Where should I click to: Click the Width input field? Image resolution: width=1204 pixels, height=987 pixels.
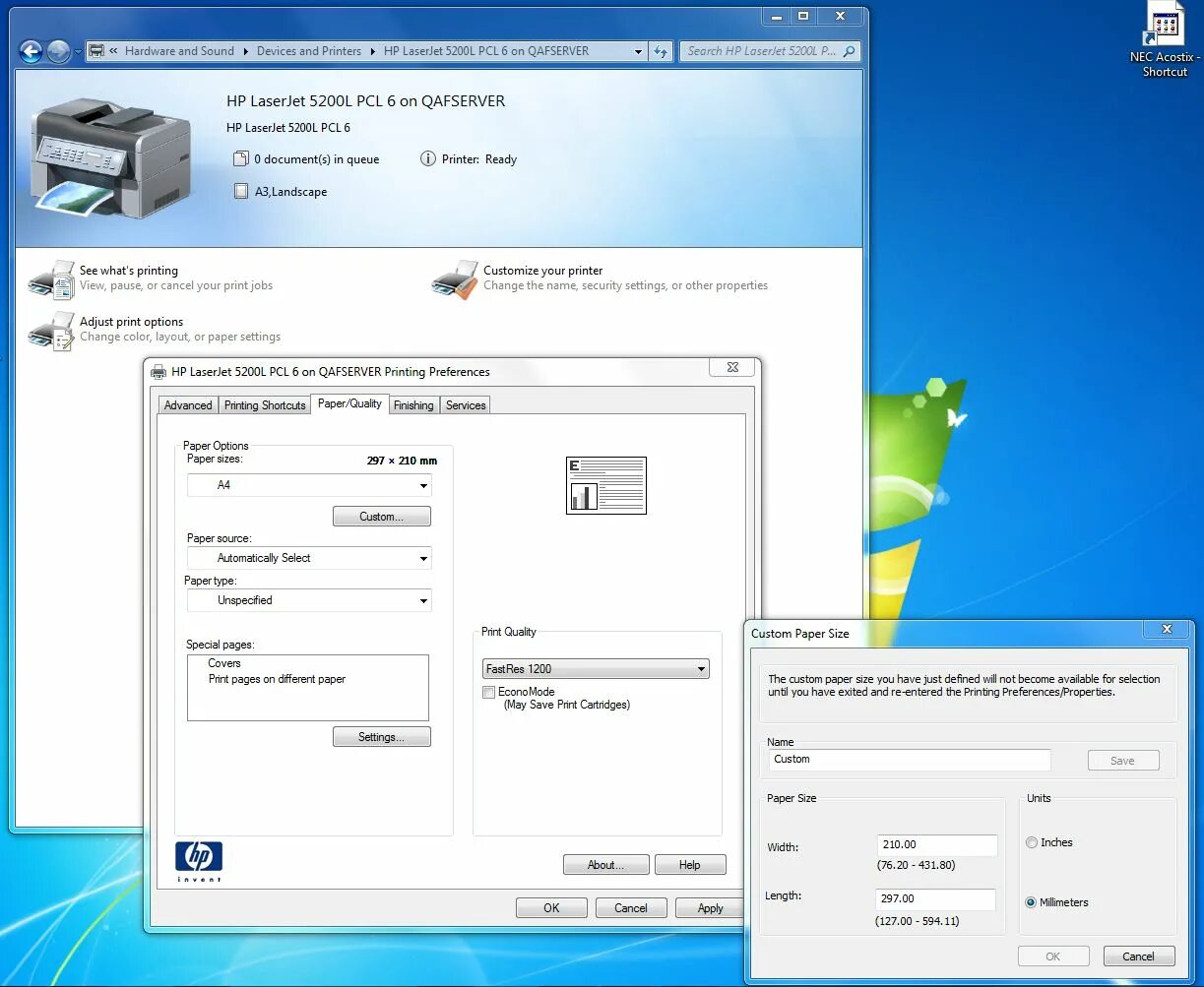pyautogui.click(x=937, y=845)
